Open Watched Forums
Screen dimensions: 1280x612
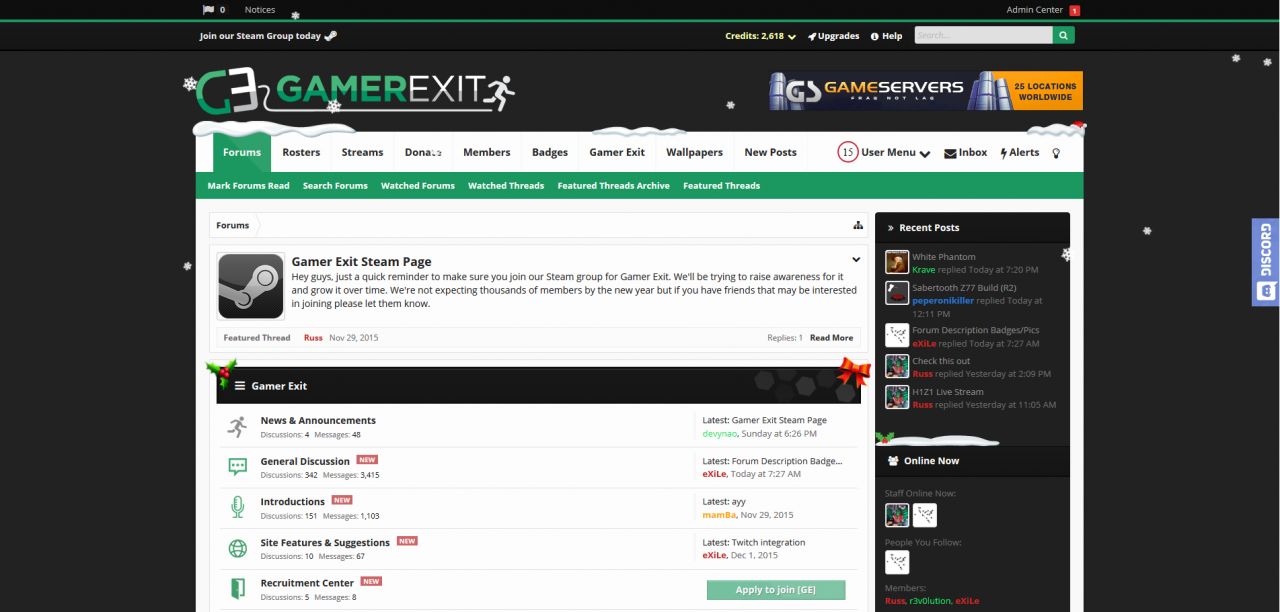[x=418, y=186]
